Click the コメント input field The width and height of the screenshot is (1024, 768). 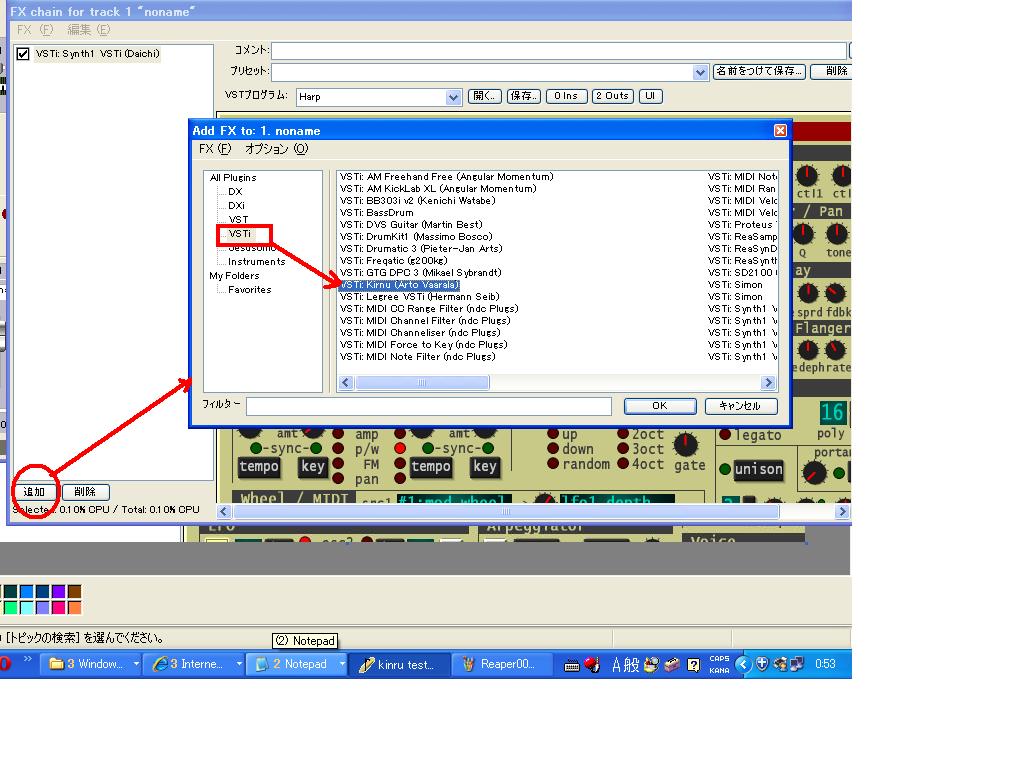(559, 50)
